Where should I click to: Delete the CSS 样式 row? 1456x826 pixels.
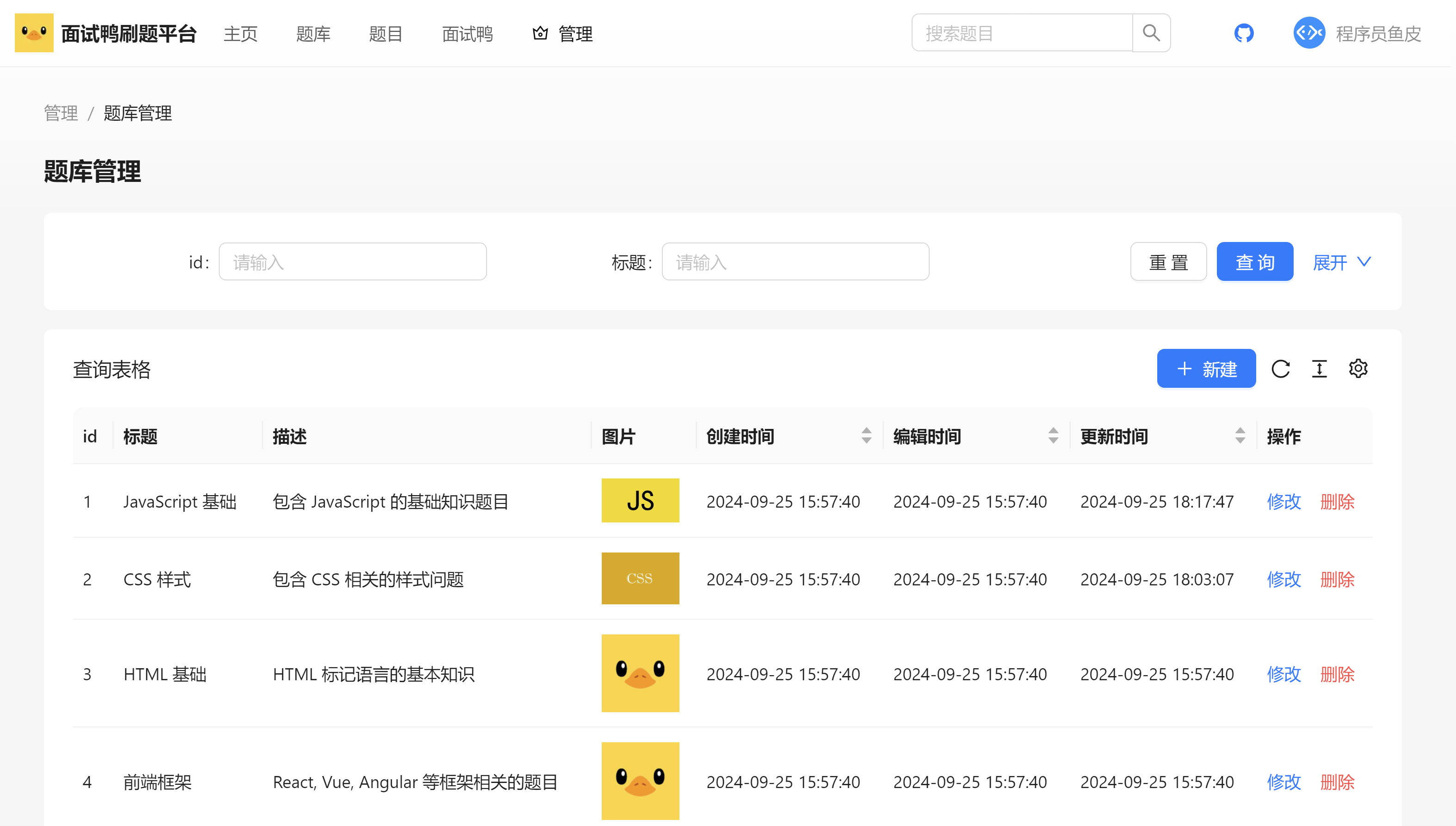pos(1337,579)
